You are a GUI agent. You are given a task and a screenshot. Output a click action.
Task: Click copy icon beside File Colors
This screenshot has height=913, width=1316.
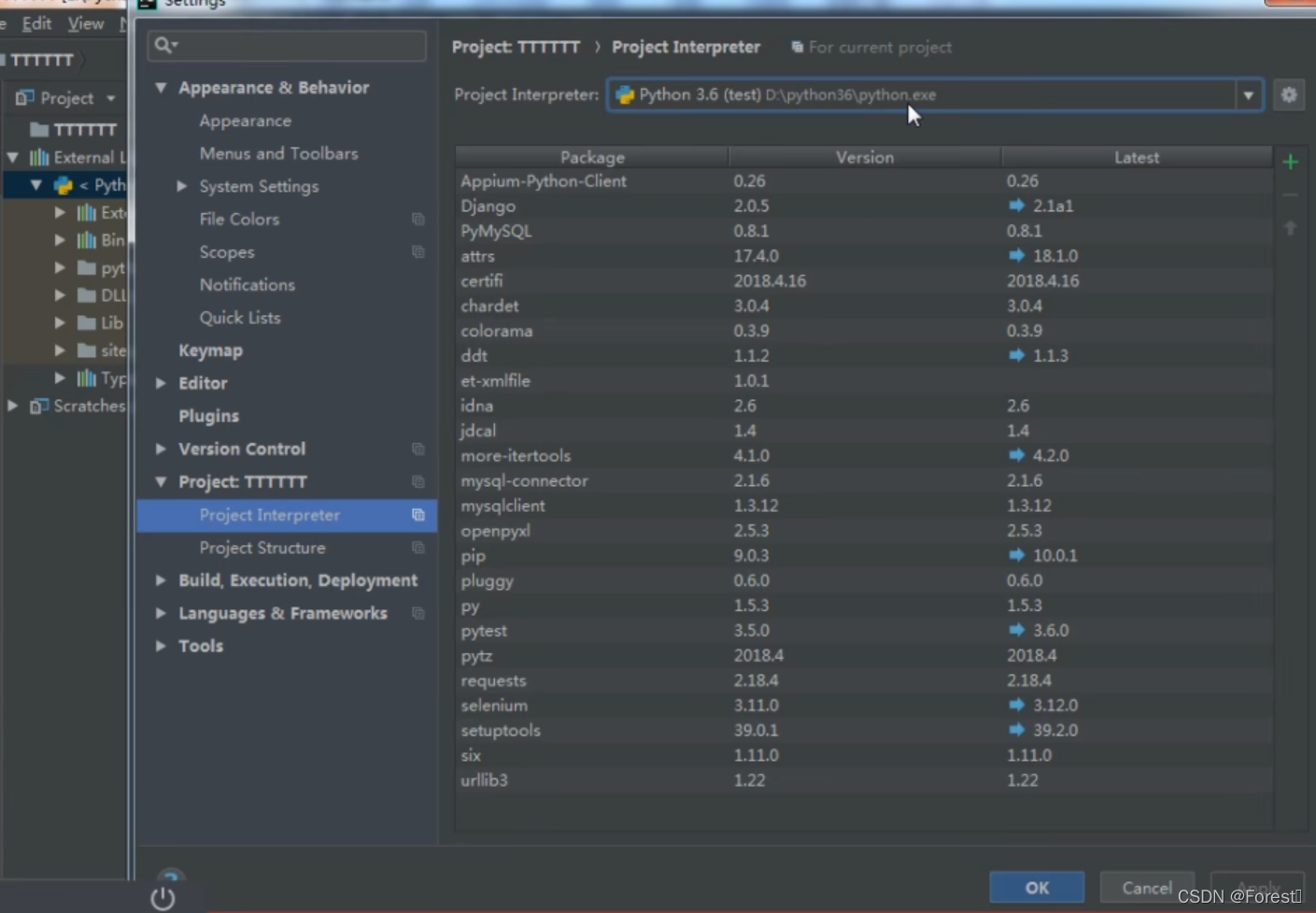point(417,219)
